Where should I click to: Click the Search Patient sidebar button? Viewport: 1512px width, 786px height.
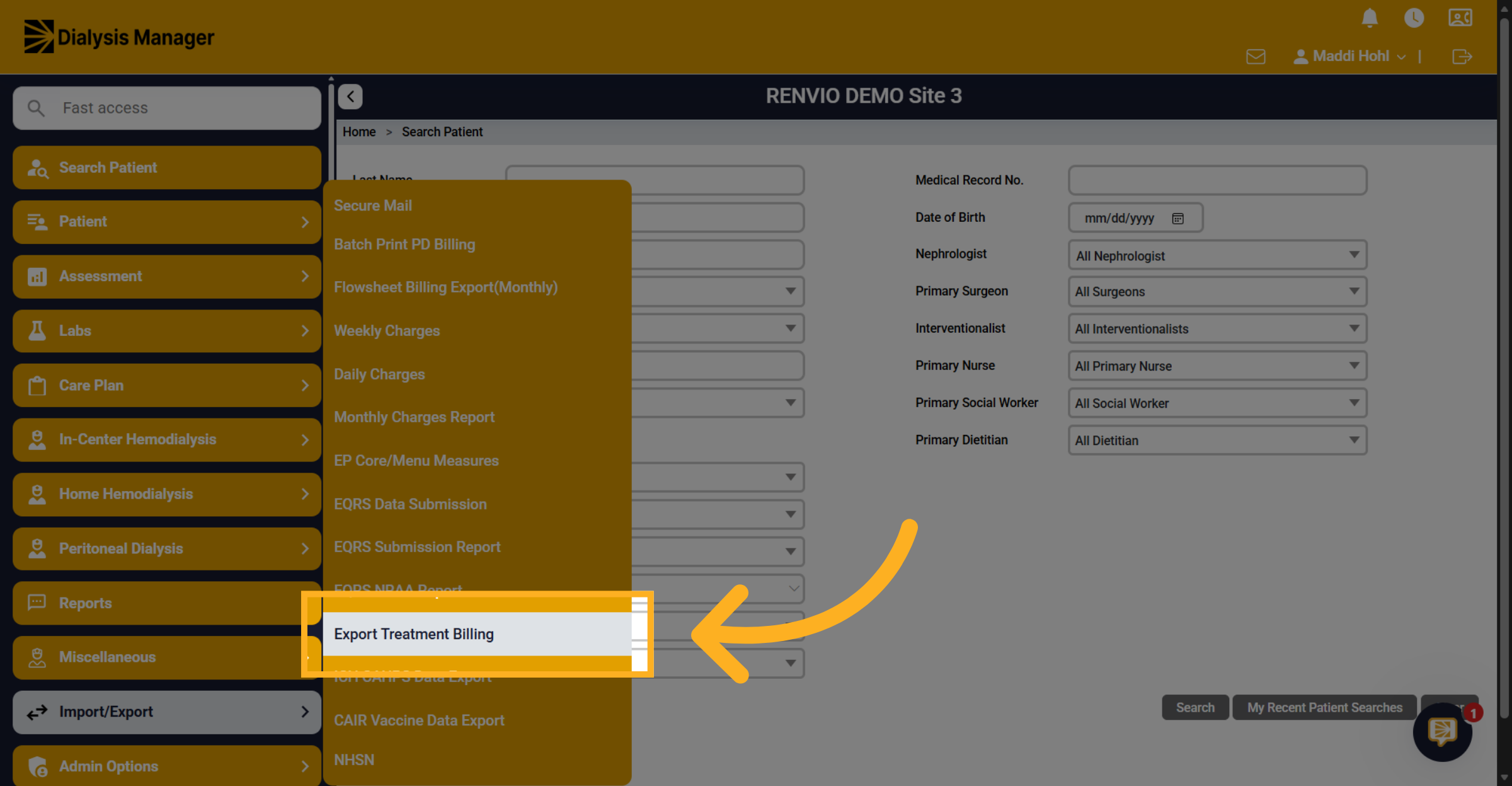167,168
